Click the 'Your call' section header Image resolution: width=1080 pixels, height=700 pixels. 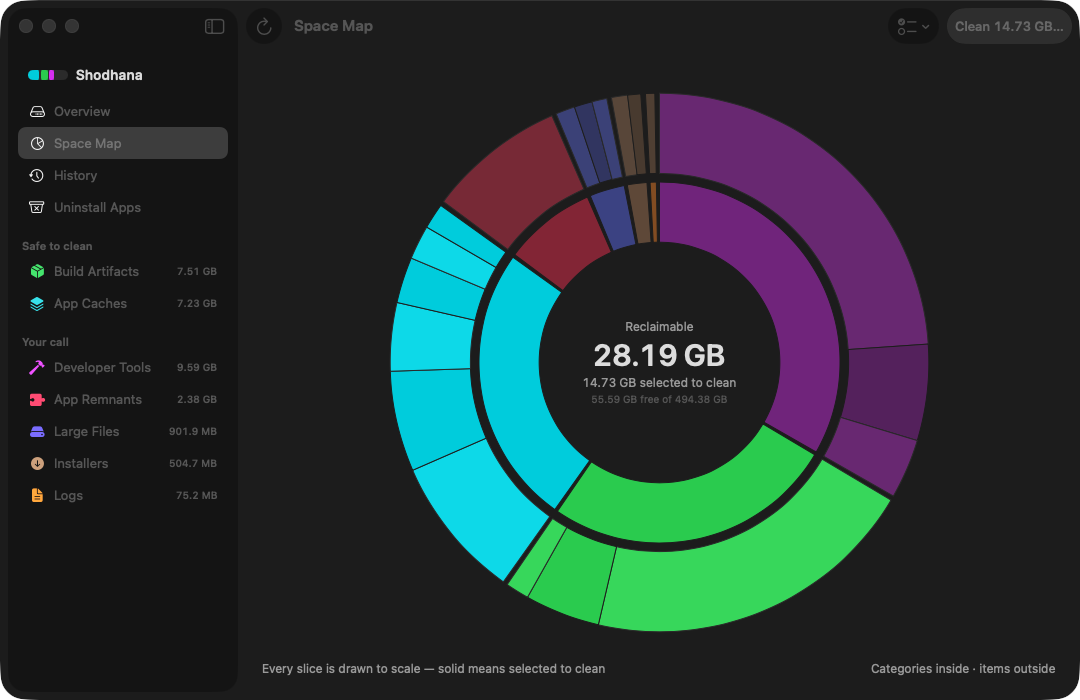point(45,342)
